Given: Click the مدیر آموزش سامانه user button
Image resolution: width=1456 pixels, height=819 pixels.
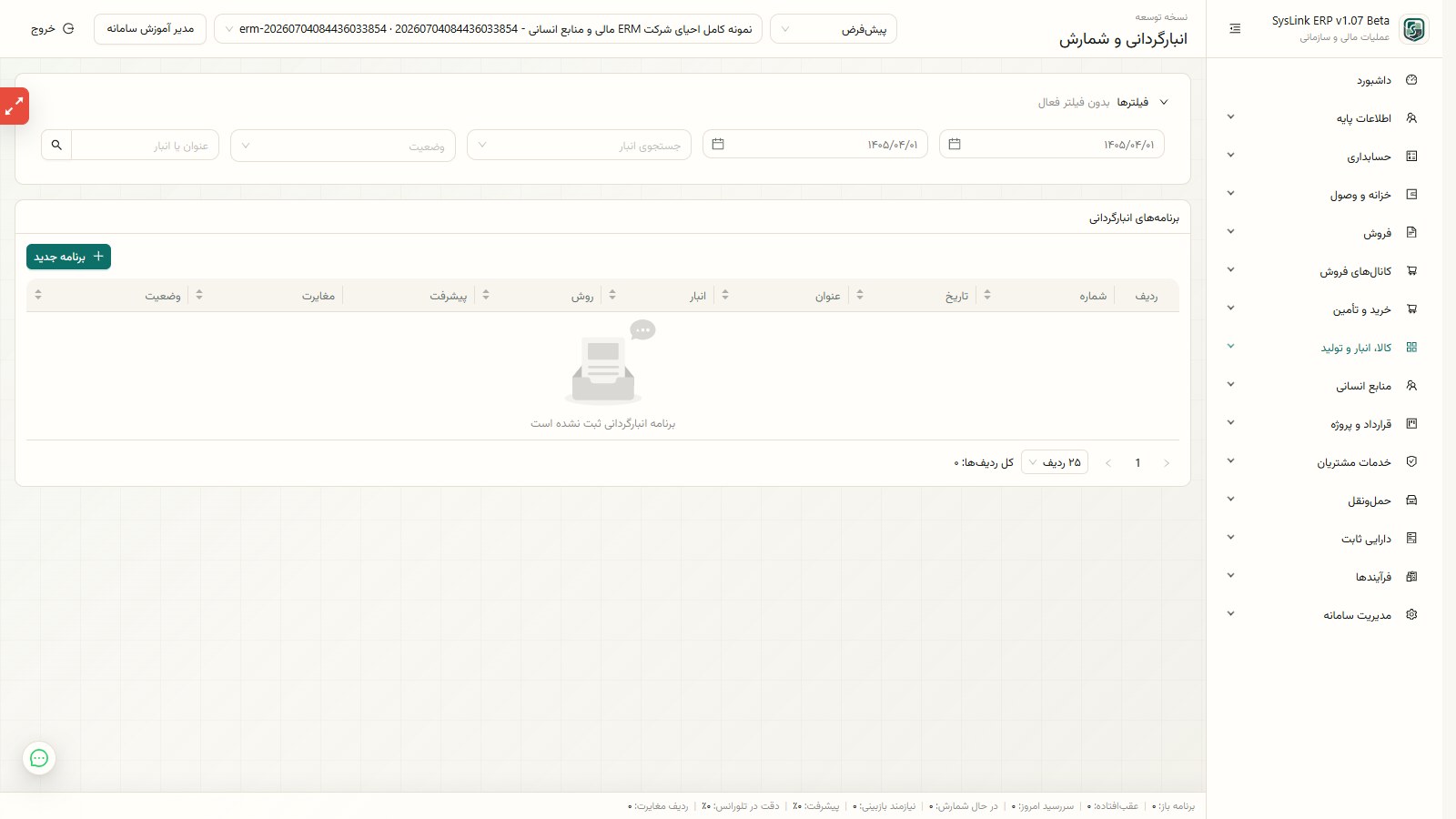Looking at the screenshot, I should 150,29.
